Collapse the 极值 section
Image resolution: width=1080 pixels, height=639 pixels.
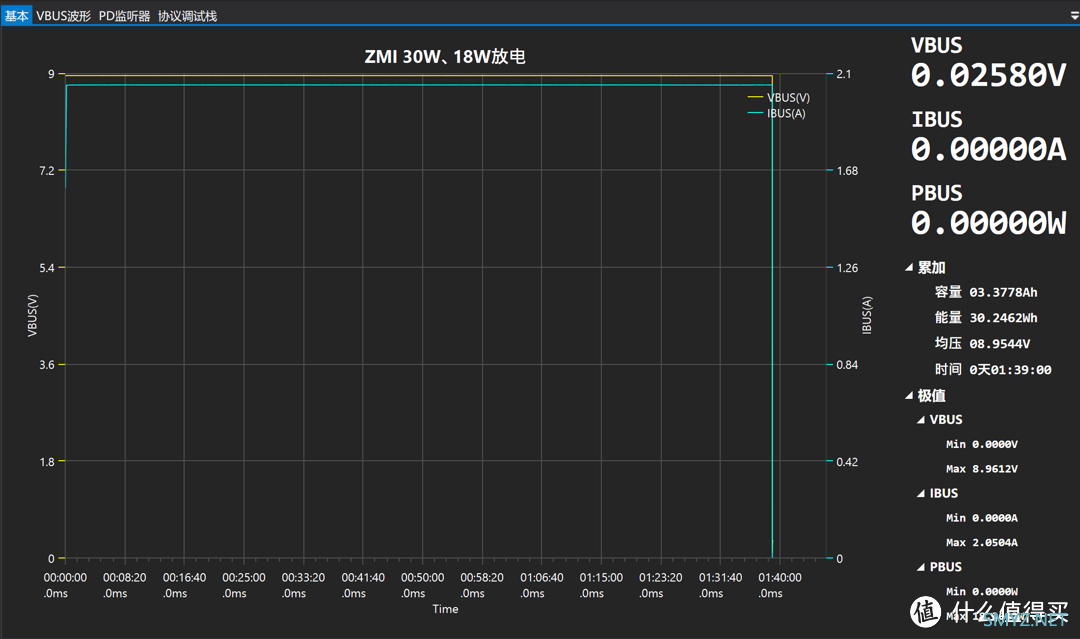tap(909, 396)
